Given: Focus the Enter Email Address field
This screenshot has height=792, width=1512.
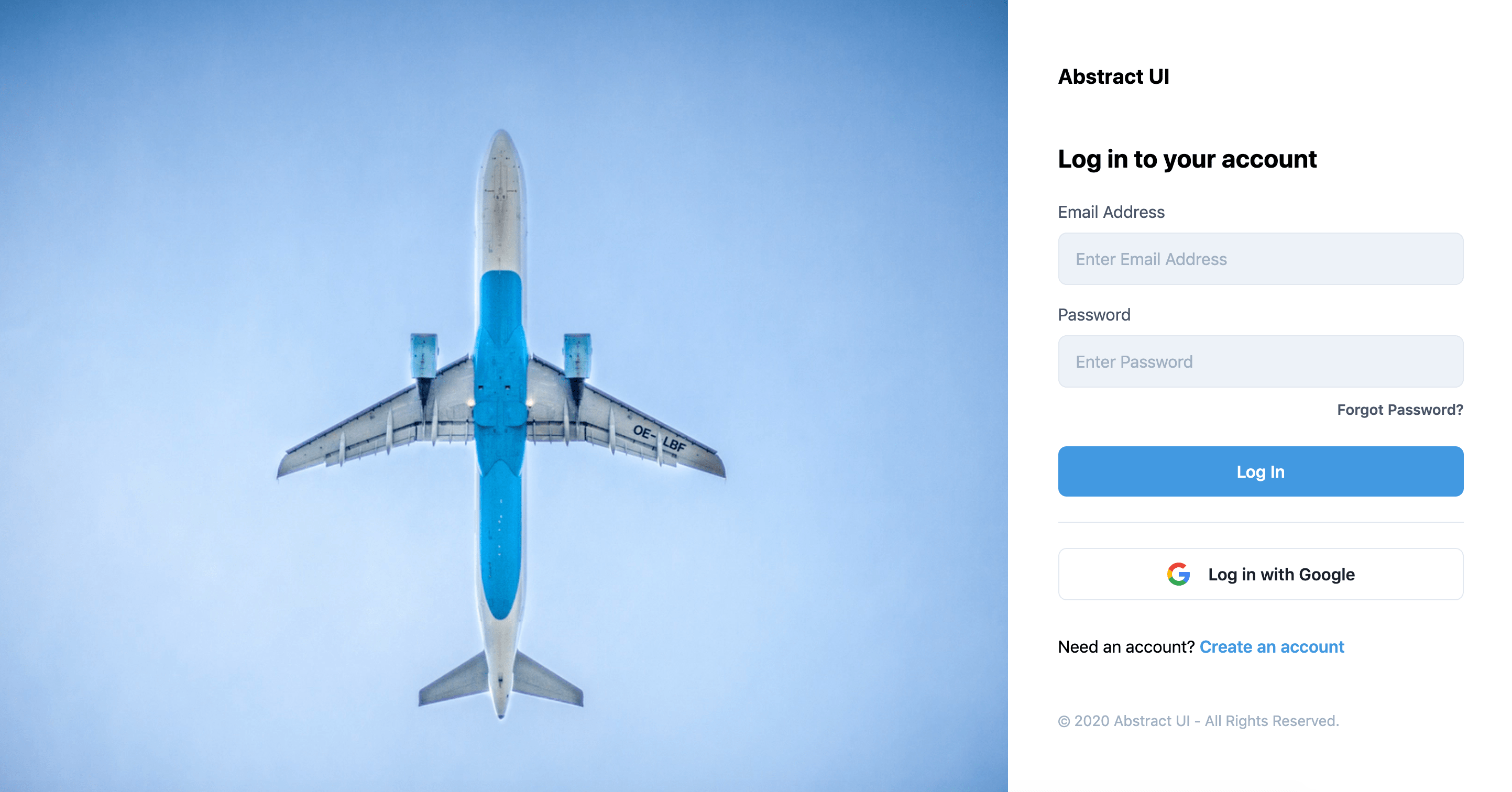Looking at the screenshot, I should coord(1260,259).
